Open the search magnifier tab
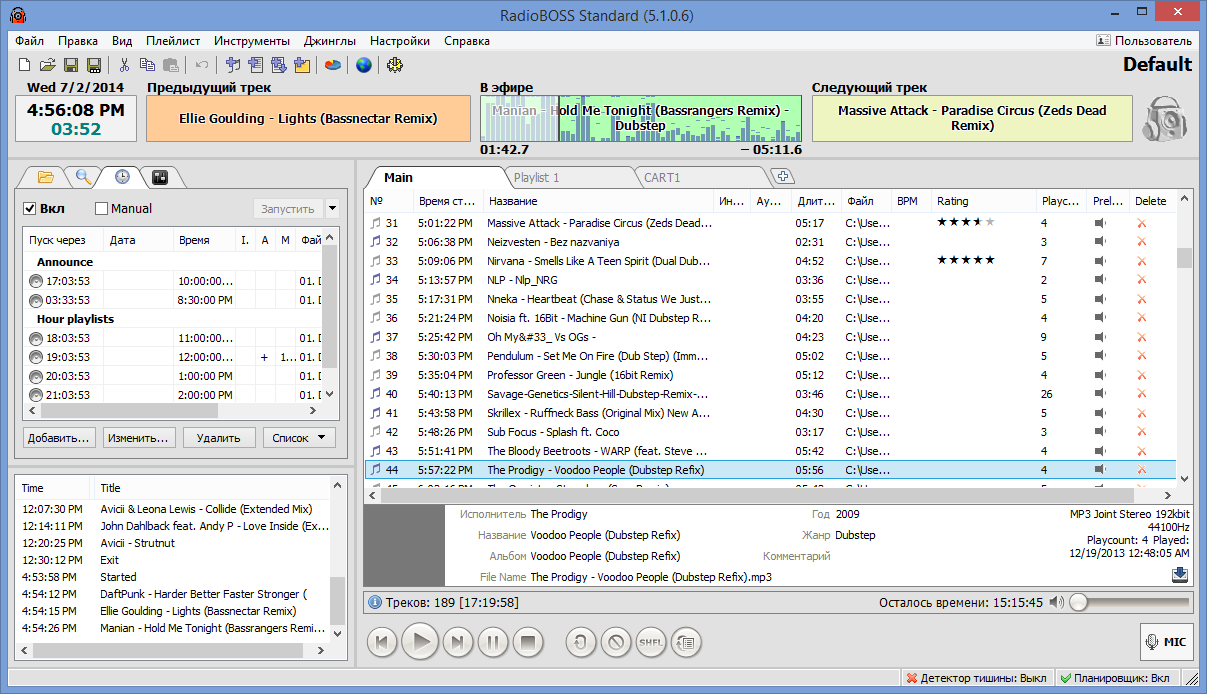Viewport: 1207px width, 694px height. [x=84, y=177]
